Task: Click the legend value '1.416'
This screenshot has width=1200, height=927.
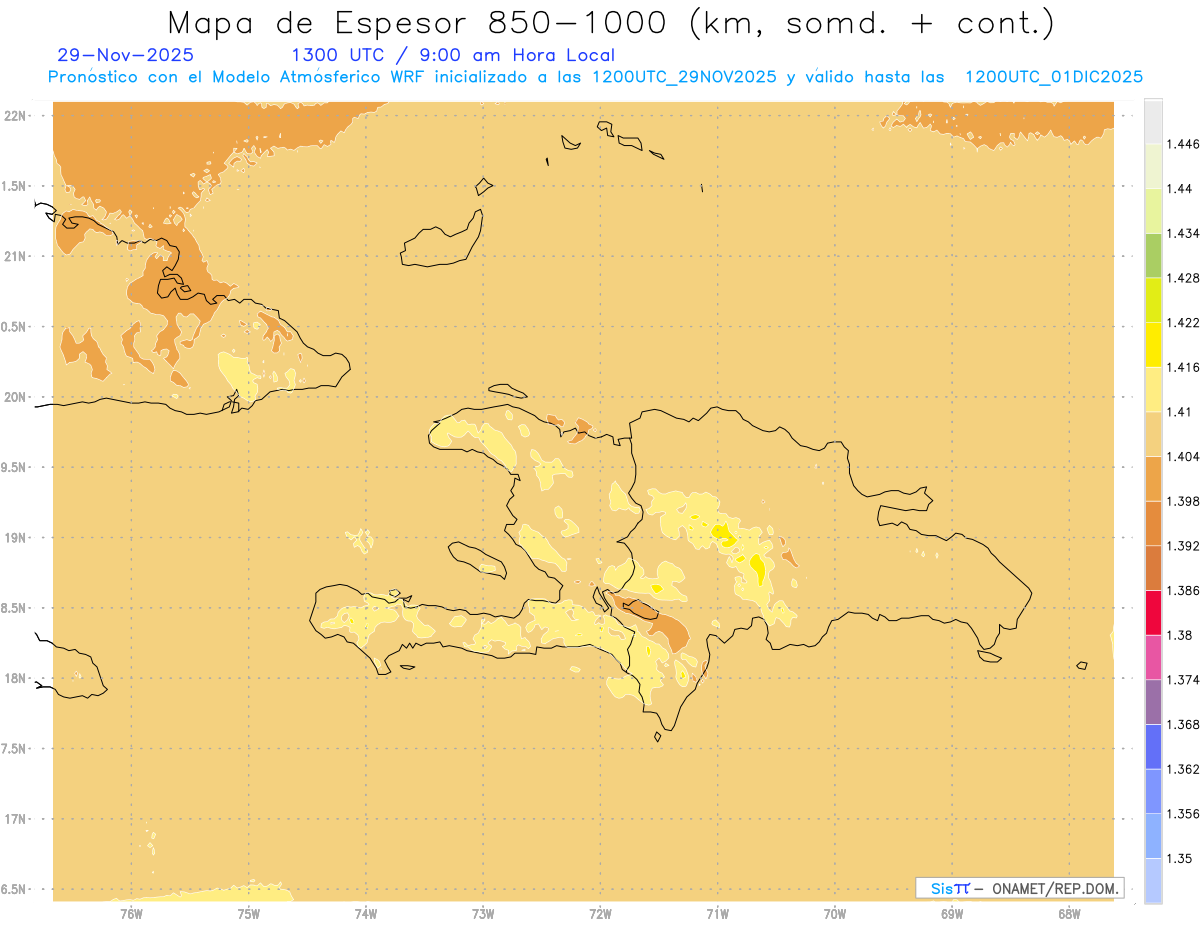Action: (x=1183, y=367)
